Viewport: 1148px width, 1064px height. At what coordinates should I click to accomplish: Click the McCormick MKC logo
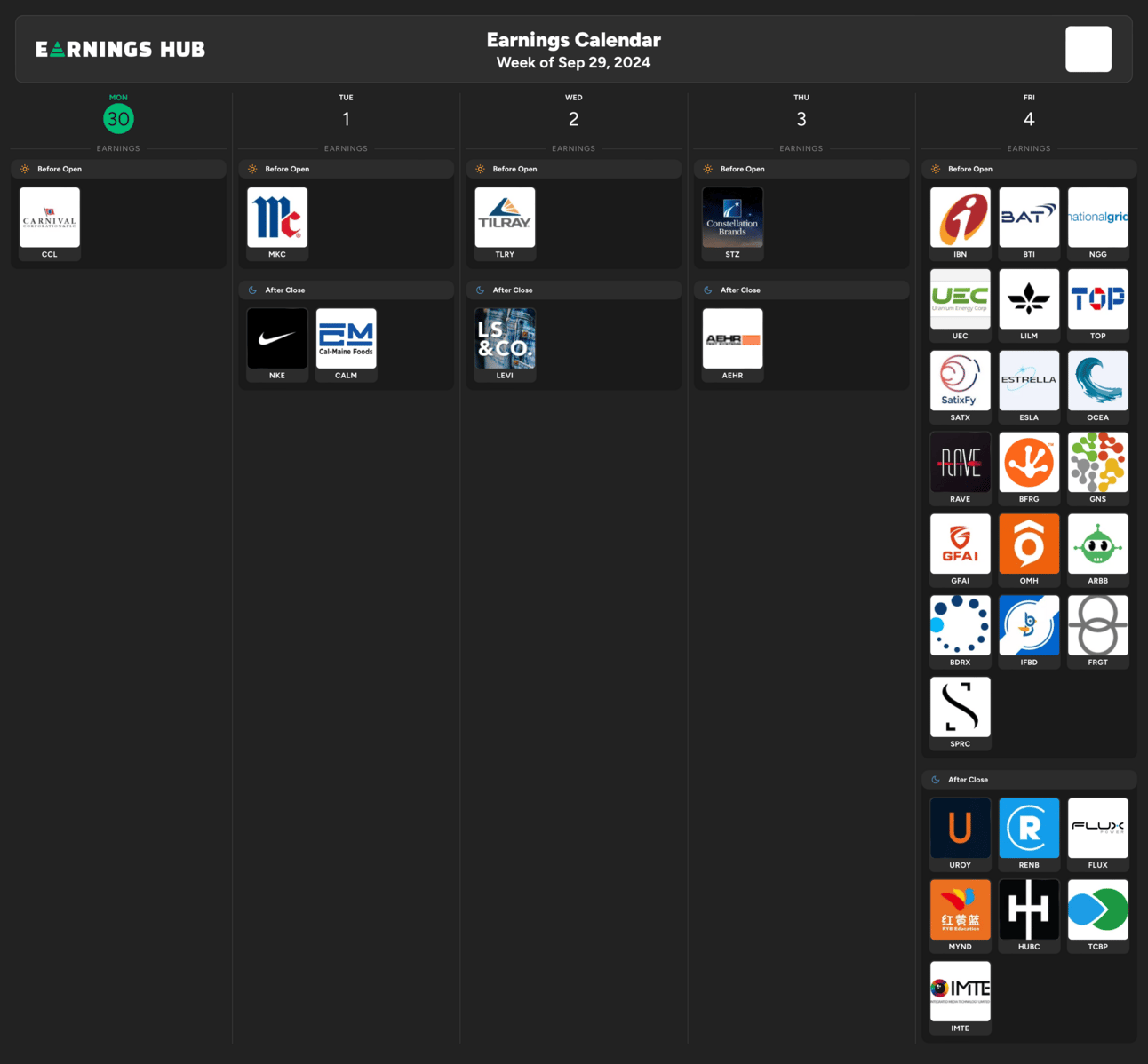click(277, 217)
